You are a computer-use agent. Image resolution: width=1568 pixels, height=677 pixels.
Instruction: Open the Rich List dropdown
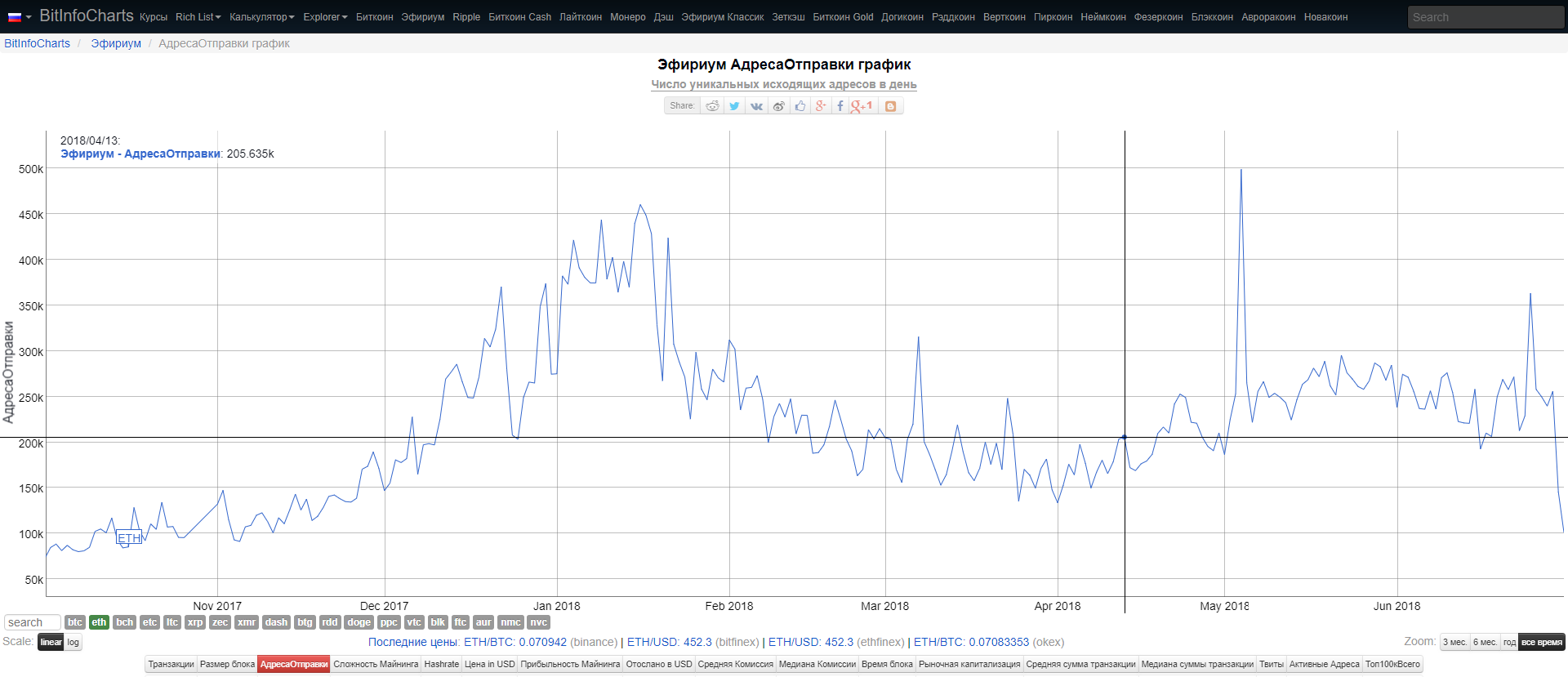pos(198,17)
